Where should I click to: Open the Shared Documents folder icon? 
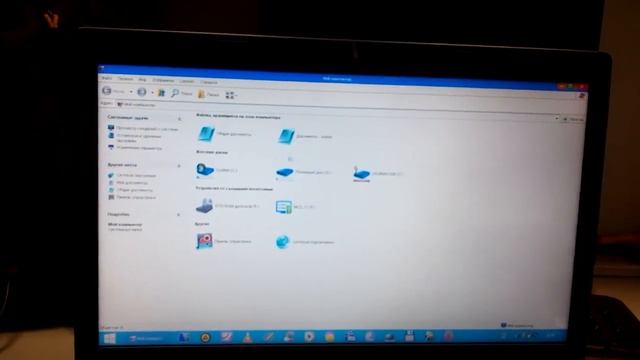[207, 133]
